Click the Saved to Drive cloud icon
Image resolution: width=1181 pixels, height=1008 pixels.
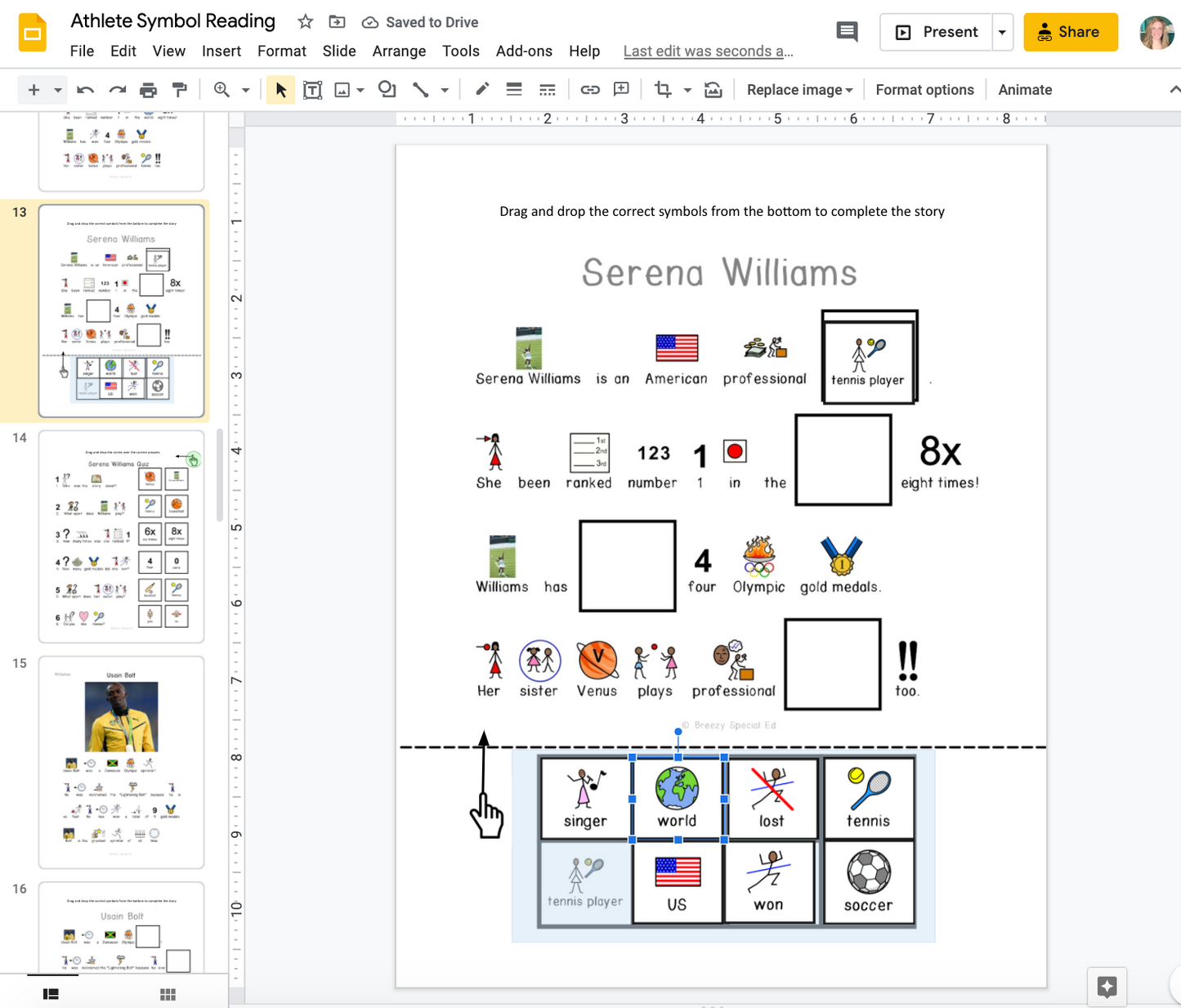(370, 22)
